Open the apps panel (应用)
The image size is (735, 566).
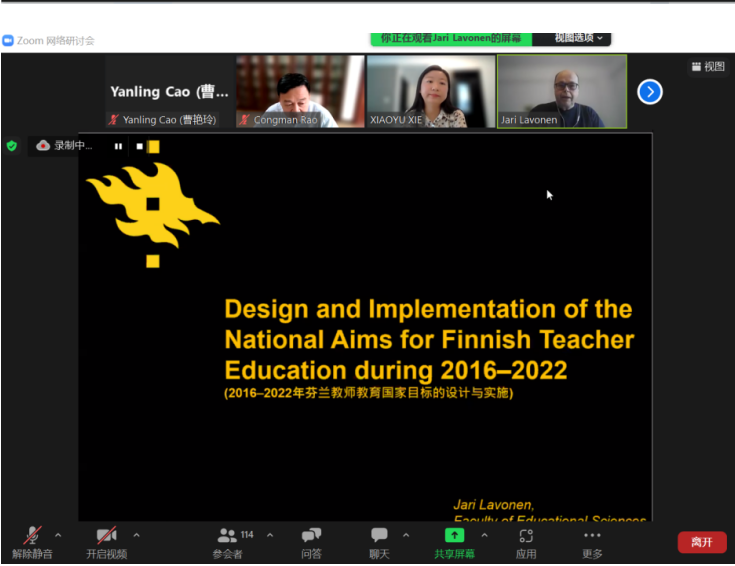526,536
